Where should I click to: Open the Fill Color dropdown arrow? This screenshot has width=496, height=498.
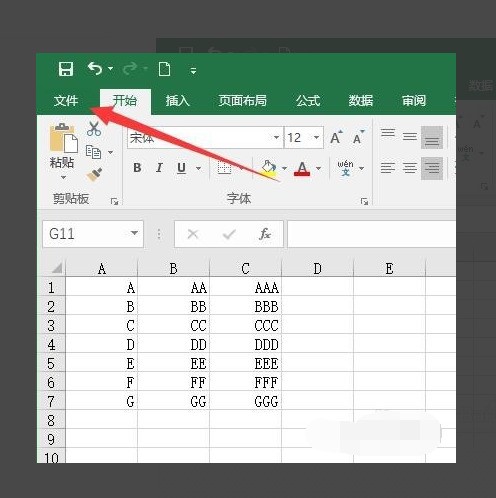[x=284, y=168]
